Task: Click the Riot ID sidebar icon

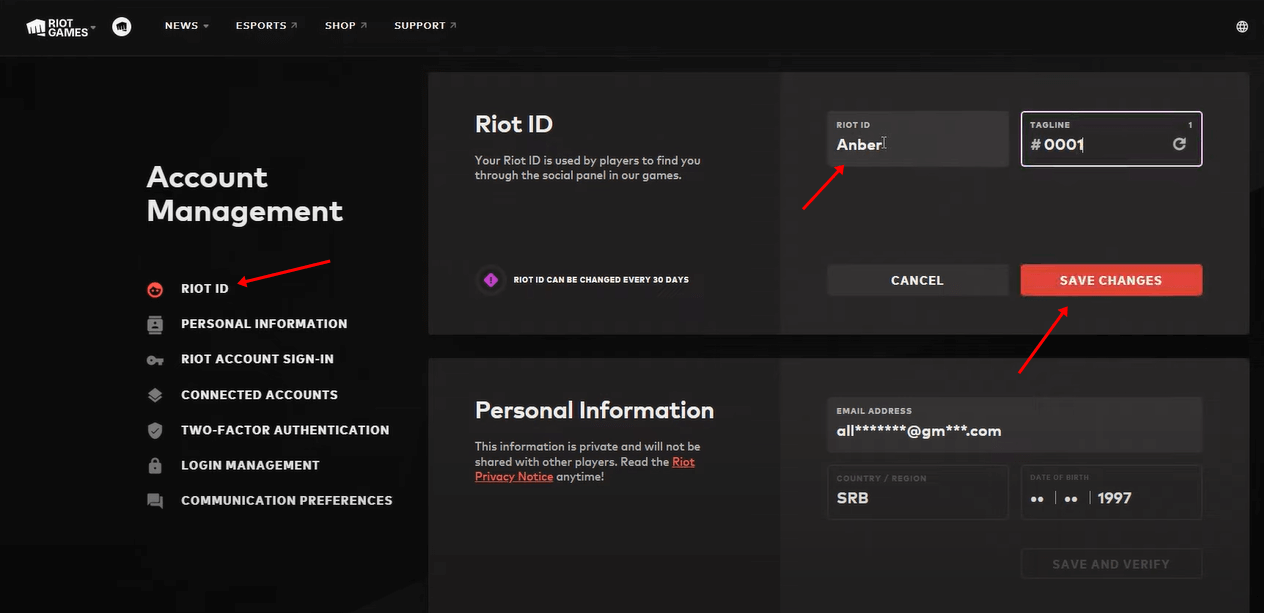Action: 155,289
